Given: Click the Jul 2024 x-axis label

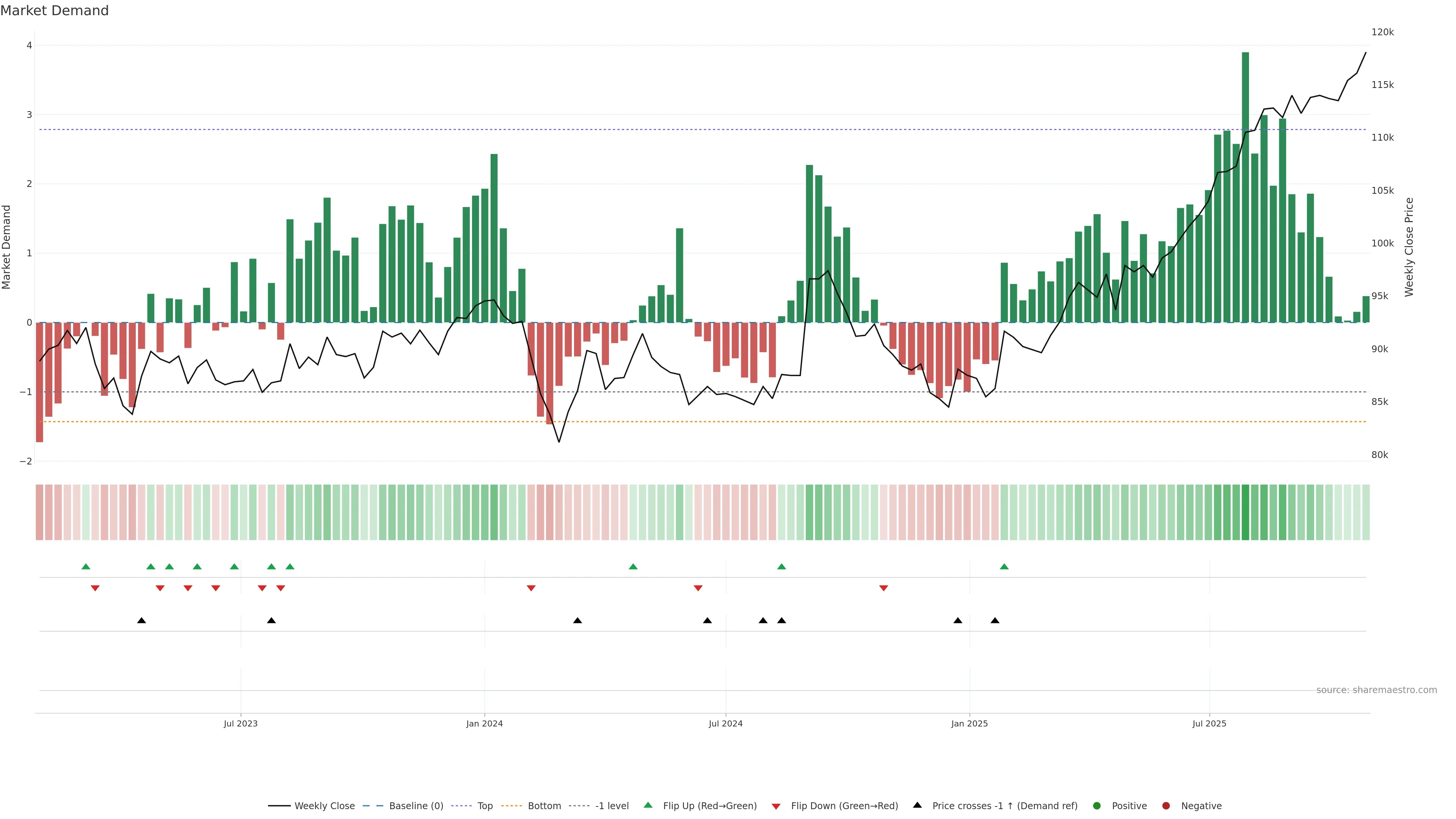Looking at the screenshot, I should point(725,723).
